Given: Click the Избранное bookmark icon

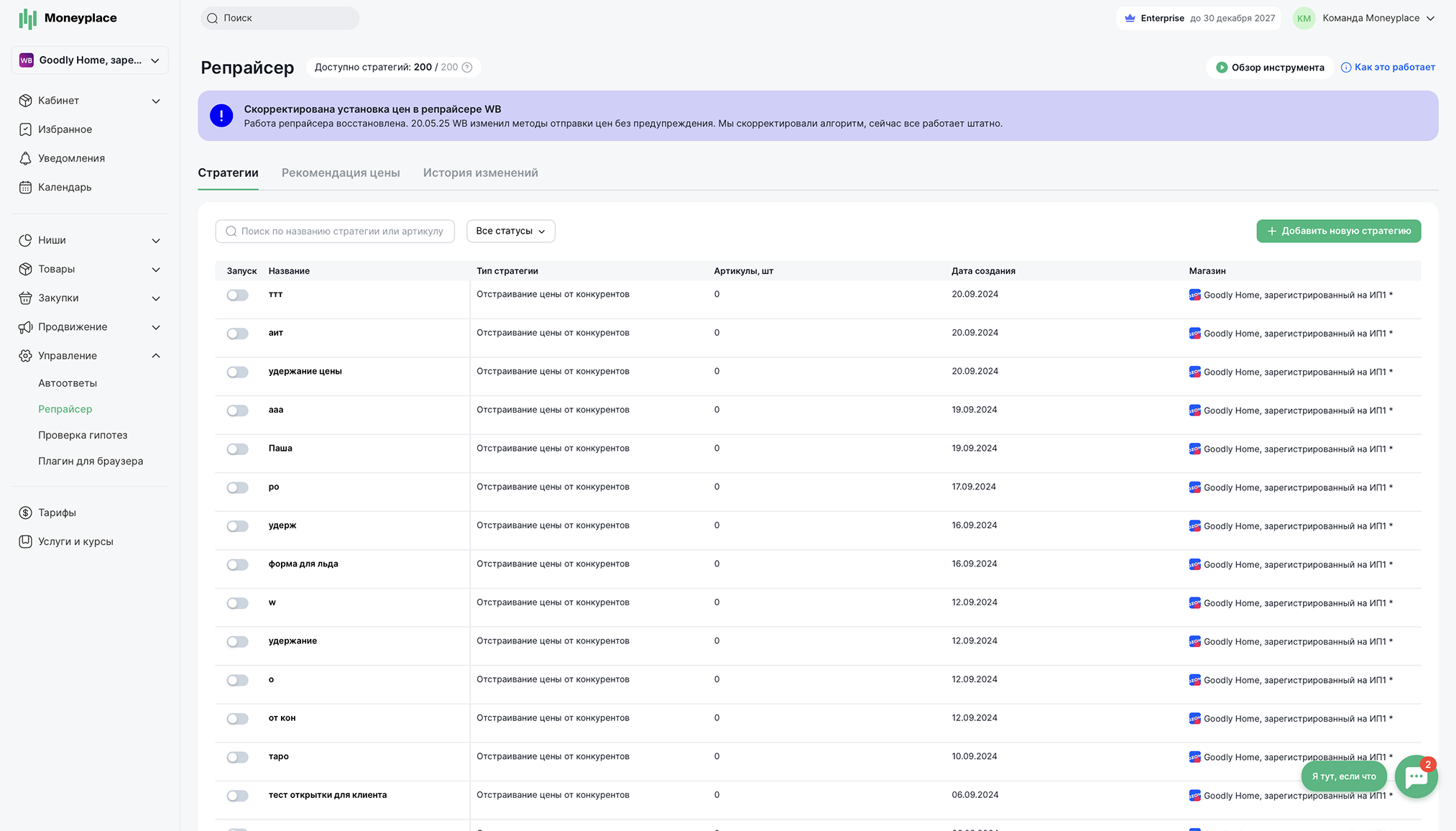Looking at the screenshot, I should coord(25,129).
